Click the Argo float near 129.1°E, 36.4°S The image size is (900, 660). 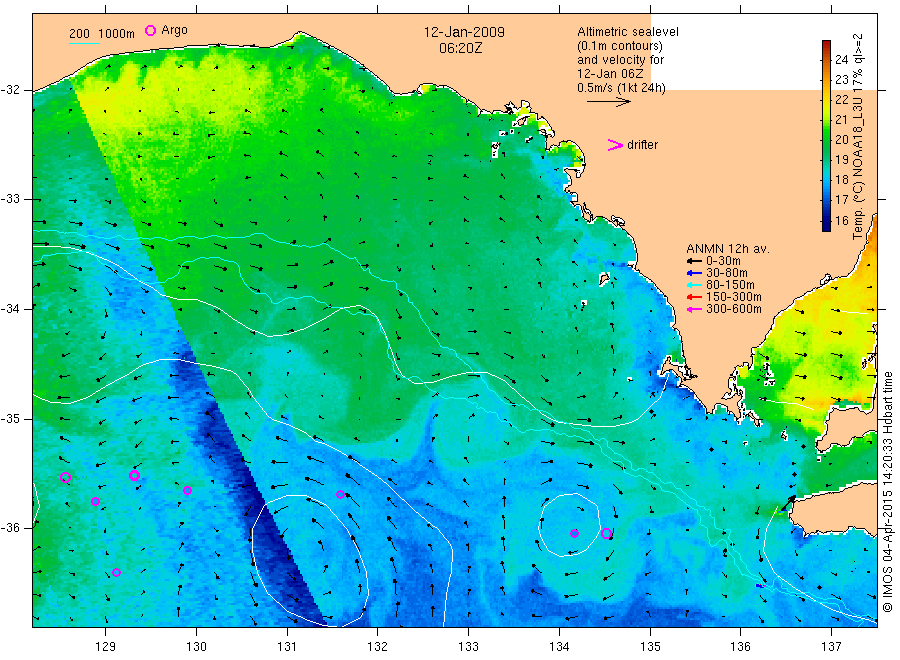117,572
